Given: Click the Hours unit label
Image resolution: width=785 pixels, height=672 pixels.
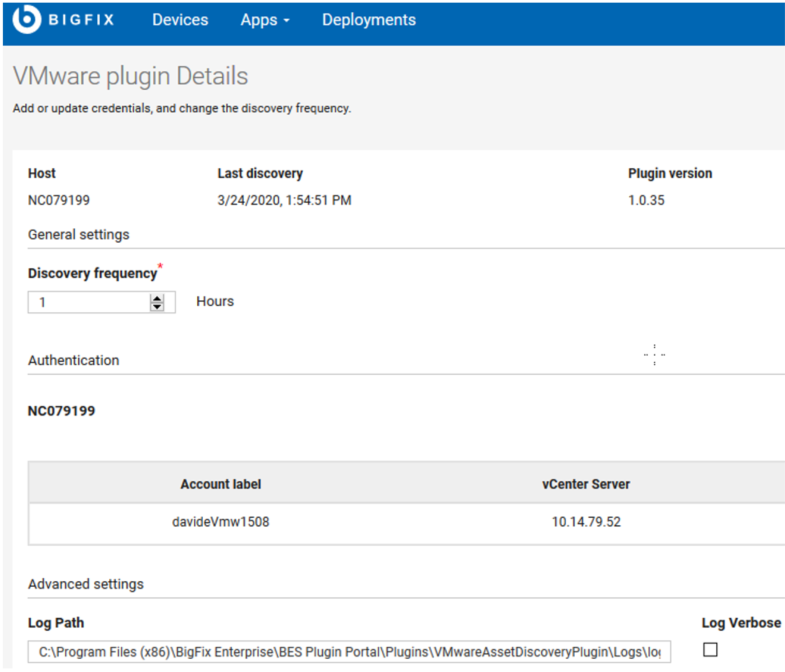Looking at the screenshot, I should [215, 301].
